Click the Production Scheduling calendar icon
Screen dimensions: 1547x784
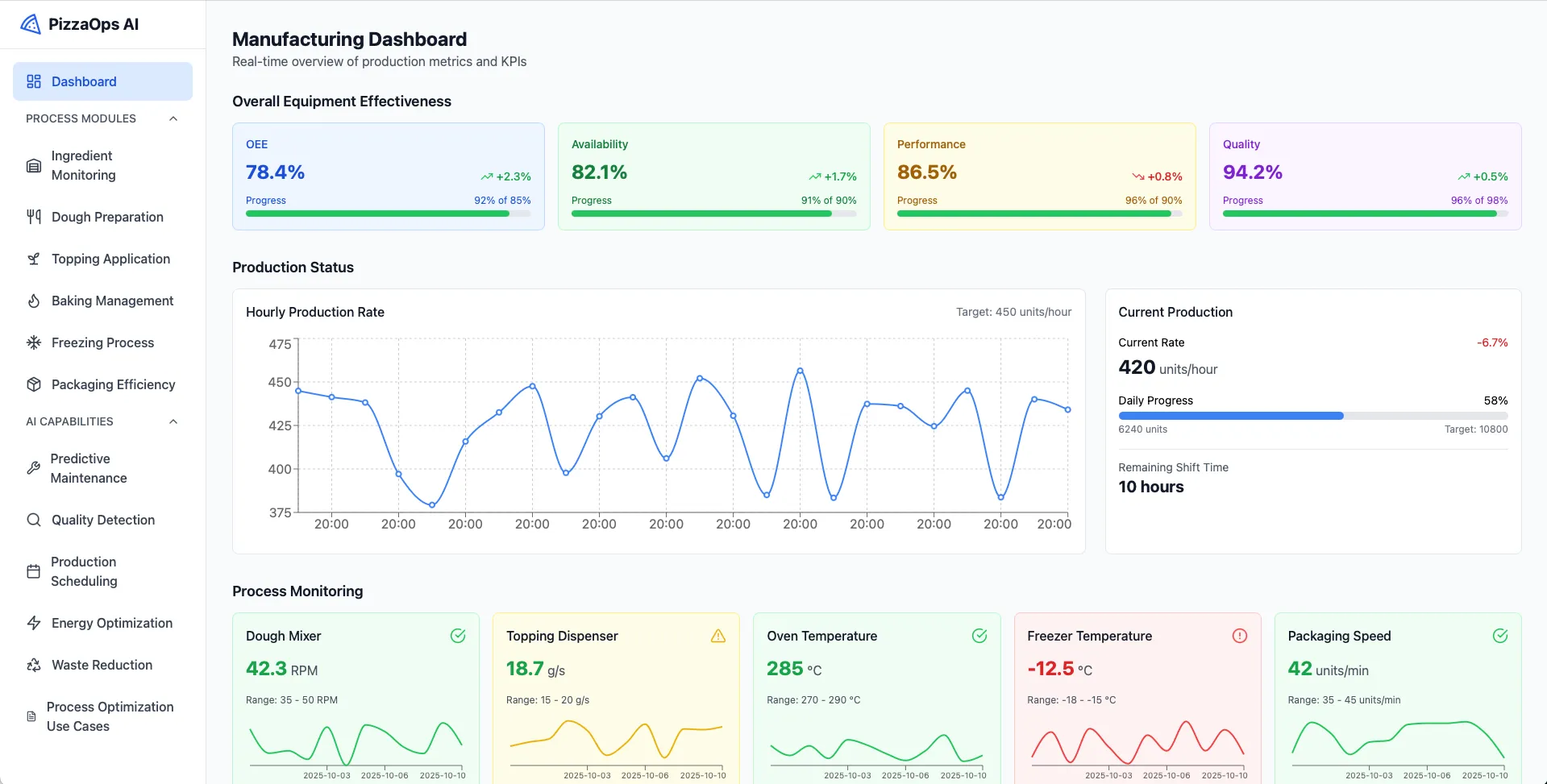tap(34, 571)
